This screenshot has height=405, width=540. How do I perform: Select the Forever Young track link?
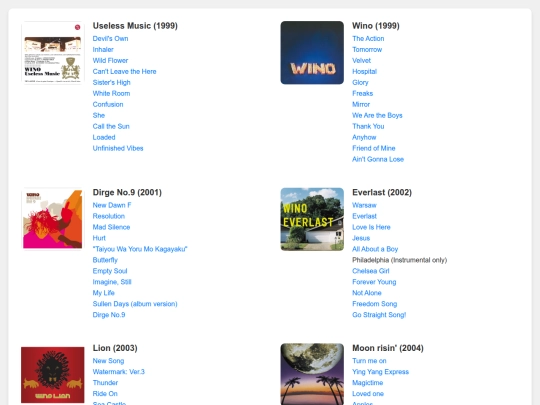click(x=374, y=282)
